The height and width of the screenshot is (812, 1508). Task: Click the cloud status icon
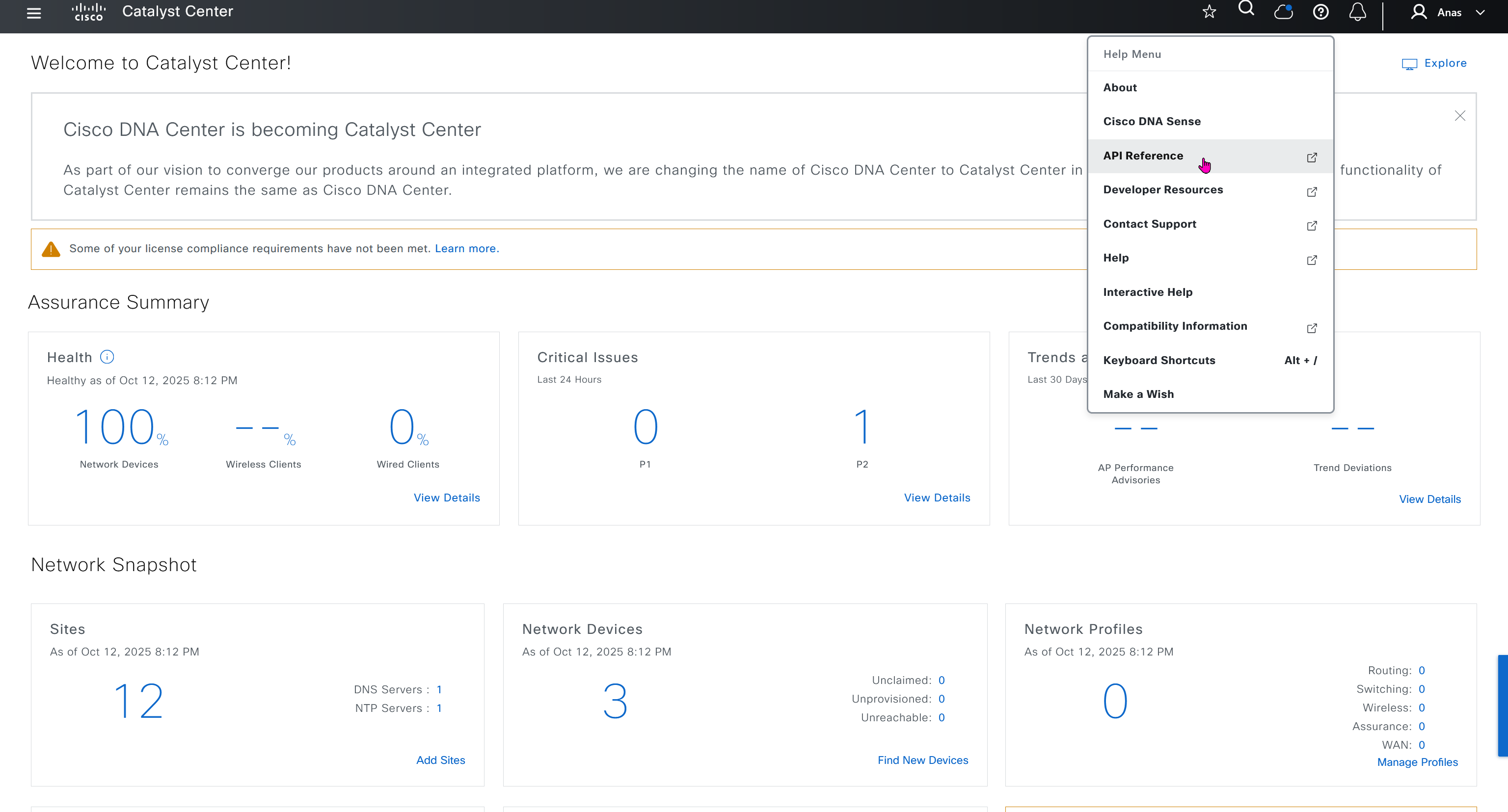click(1283, 12)
